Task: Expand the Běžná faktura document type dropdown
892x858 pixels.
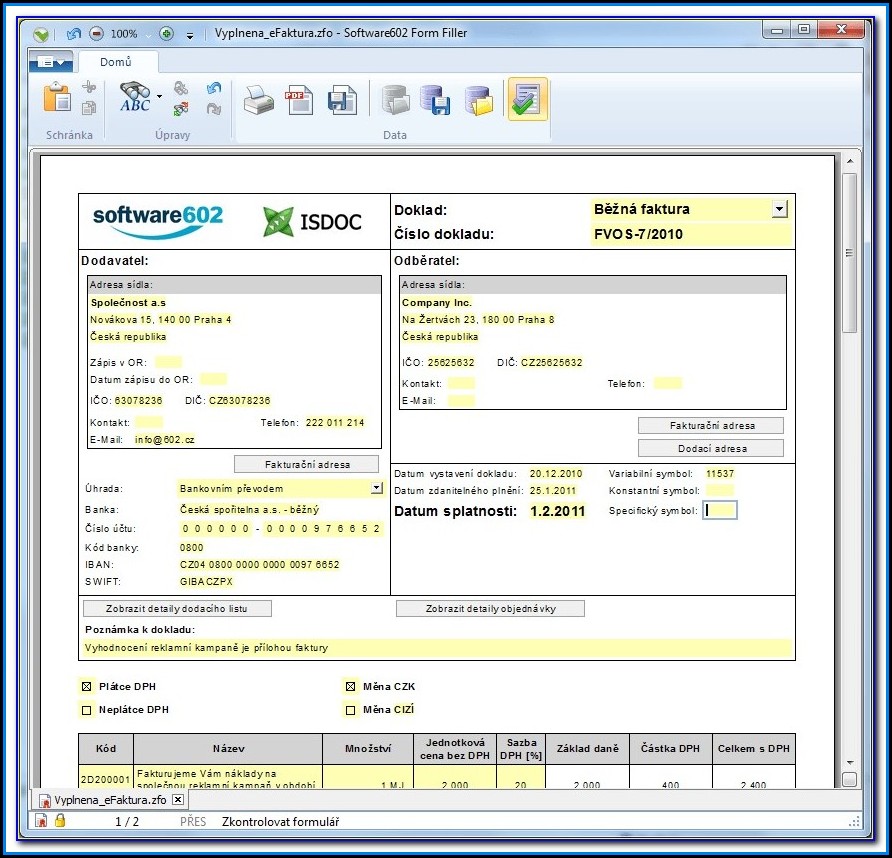Action: 780,209
